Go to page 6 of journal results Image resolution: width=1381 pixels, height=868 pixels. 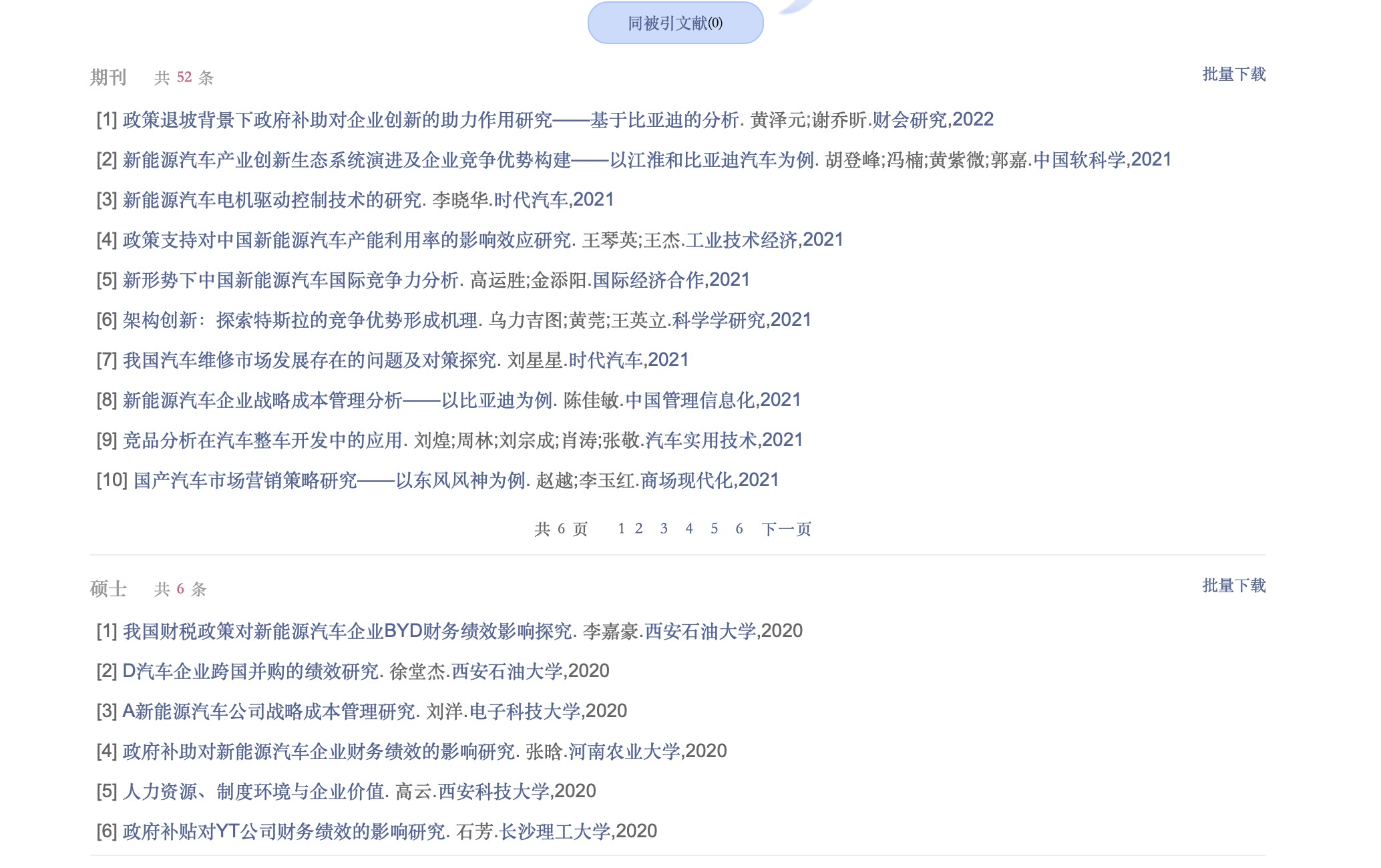(739, 529)
